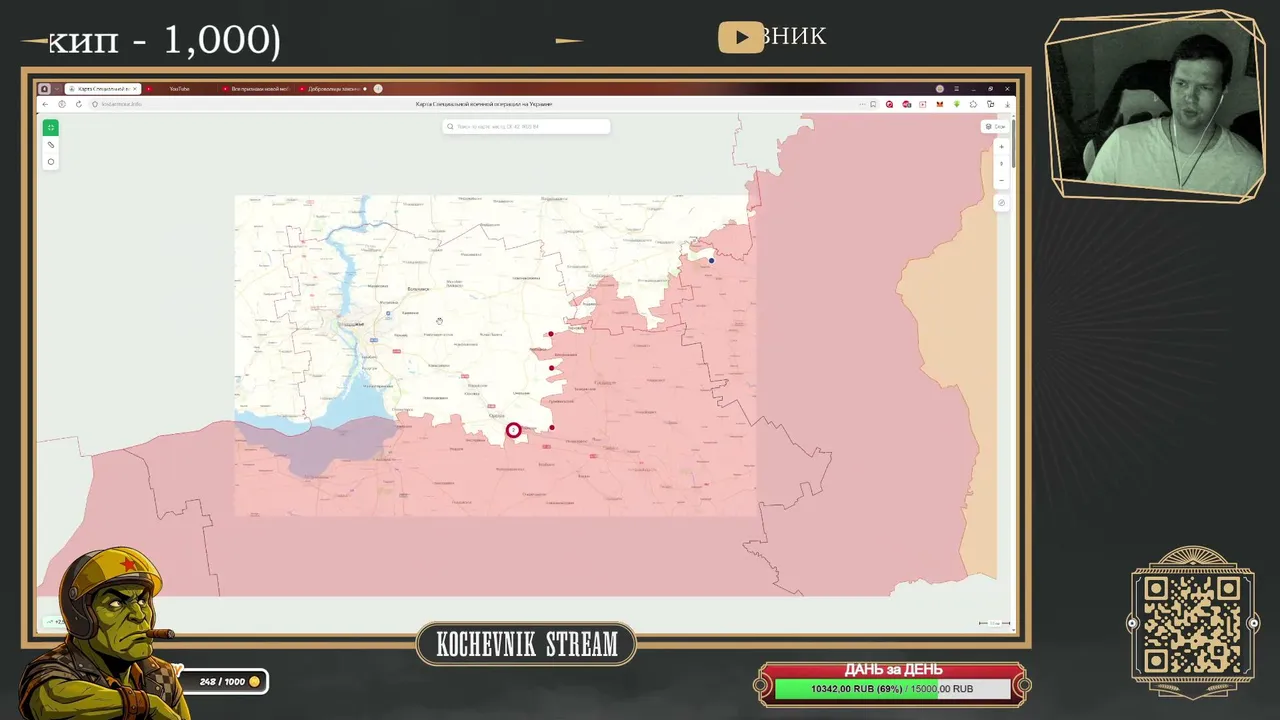This screenshot has height=720, width=1280.
Task: Click the red video extension icon
Action: (924, 104)
